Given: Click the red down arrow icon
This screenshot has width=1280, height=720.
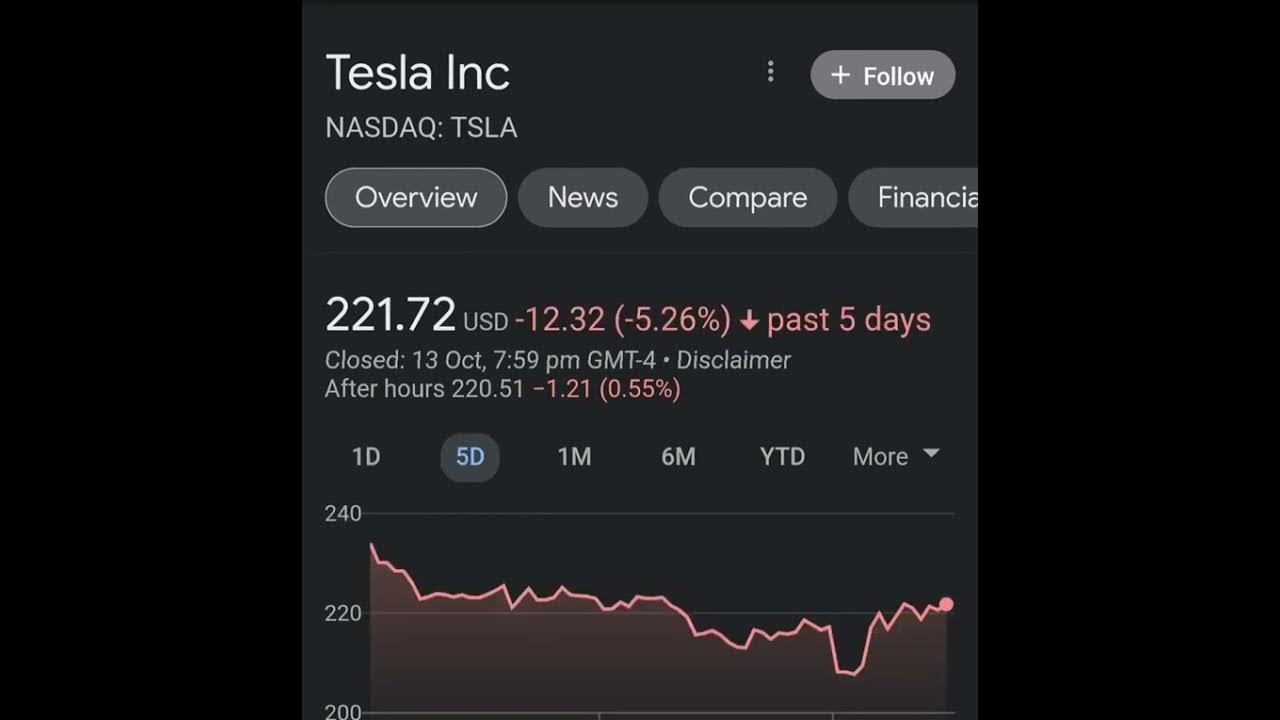Looking at the screenshot, I should point(749,321).
